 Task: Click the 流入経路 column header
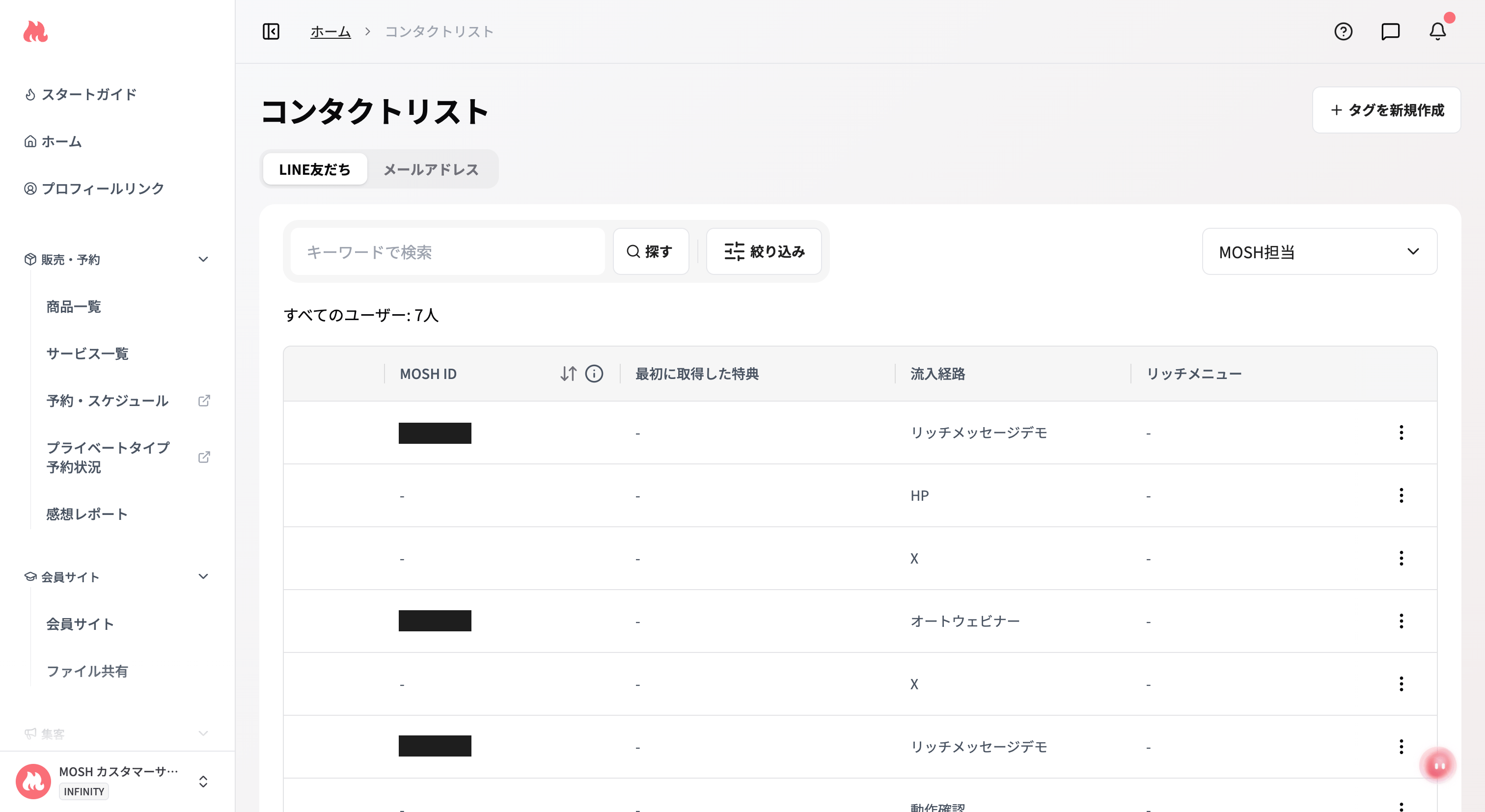click(x=938, y=374)
